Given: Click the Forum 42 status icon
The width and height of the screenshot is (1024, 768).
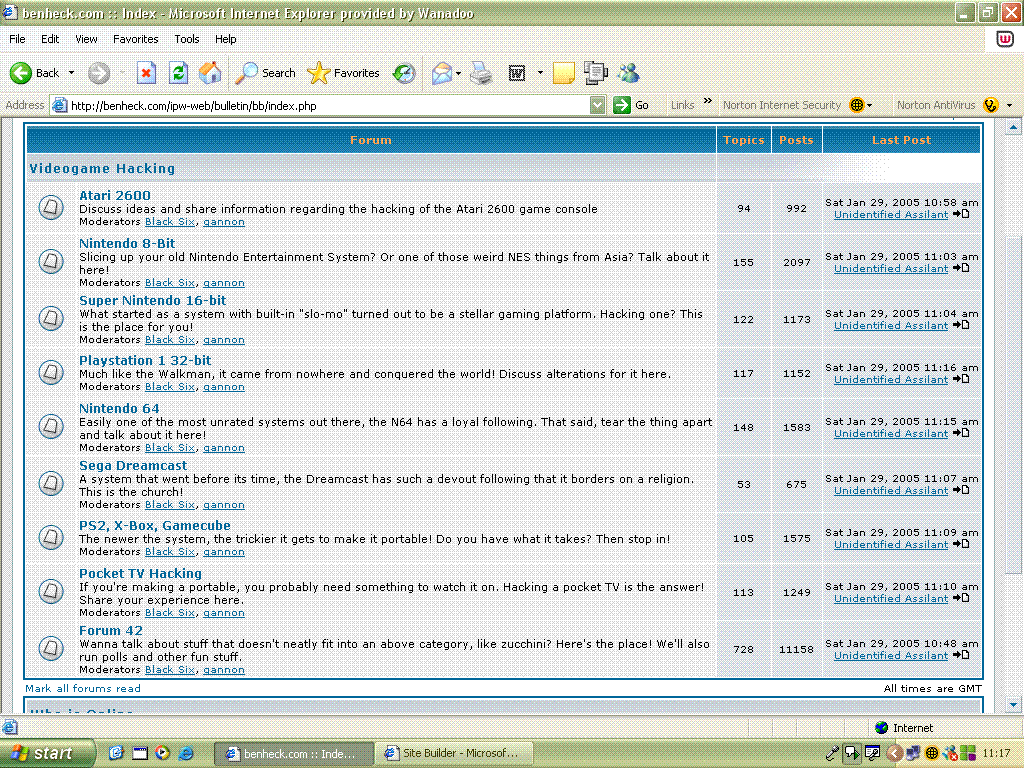Looking at the screenshot, I should (x=50, y=648).
